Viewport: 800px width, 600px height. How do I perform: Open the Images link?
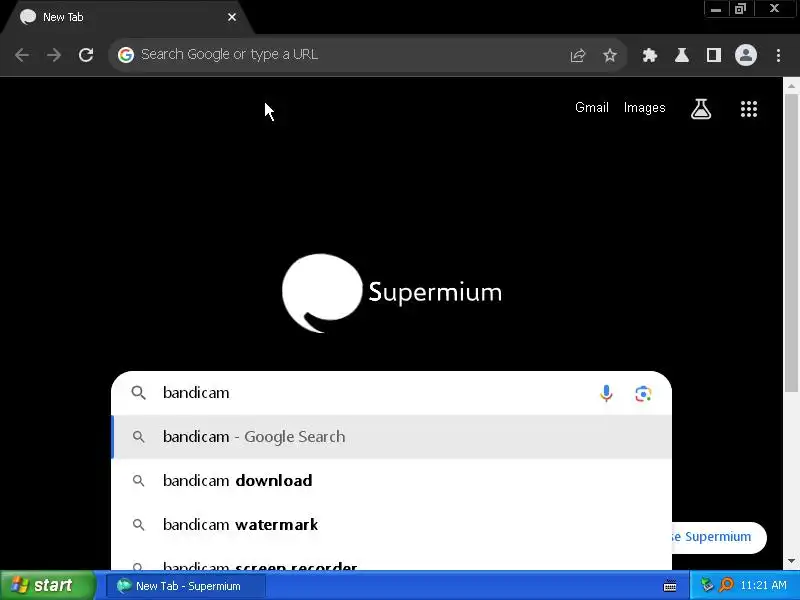(x=644, y=108)
